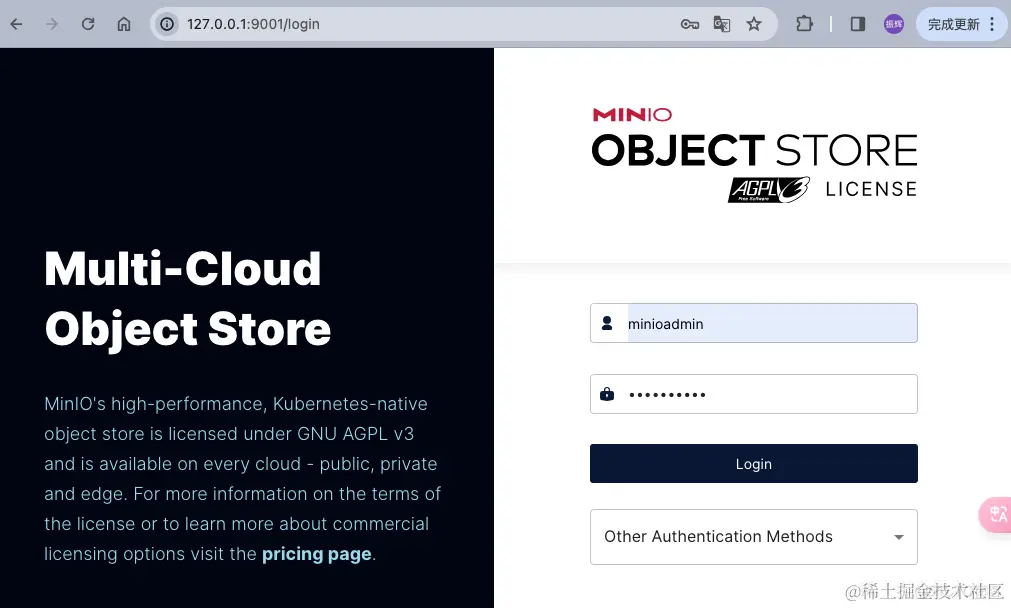Click the Login button
The width and height of the screenshot is (1011, 608).
(x=754, y=464)
